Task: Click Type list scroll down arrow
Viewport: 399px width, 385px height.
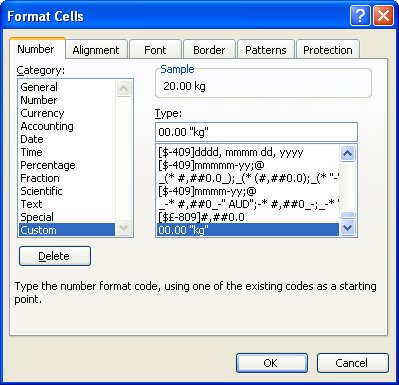Action: (x=348, y=228)
